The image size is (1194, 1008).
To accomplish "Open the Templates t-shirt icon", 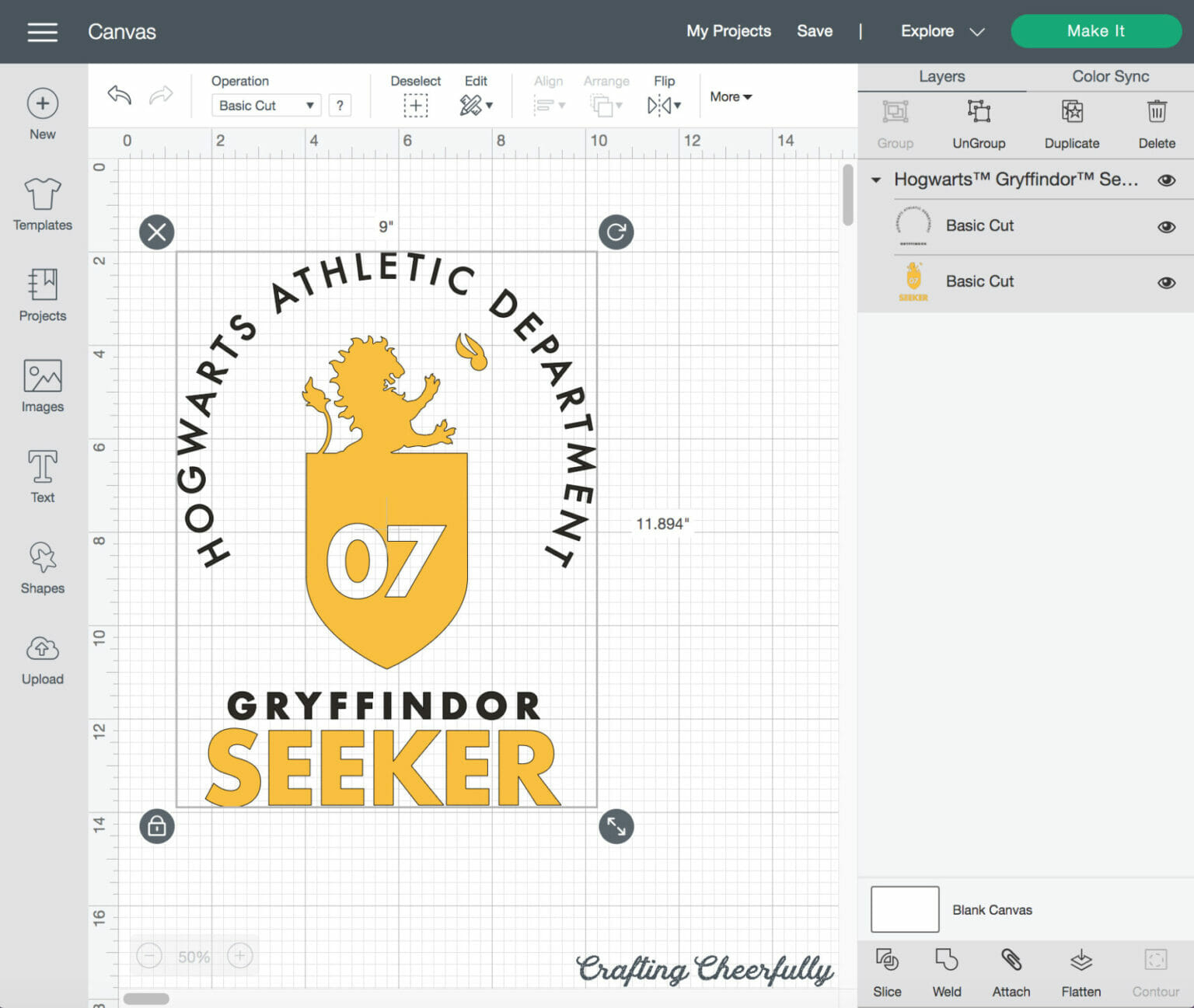I will pyautogui.click(x=43, y=194).
